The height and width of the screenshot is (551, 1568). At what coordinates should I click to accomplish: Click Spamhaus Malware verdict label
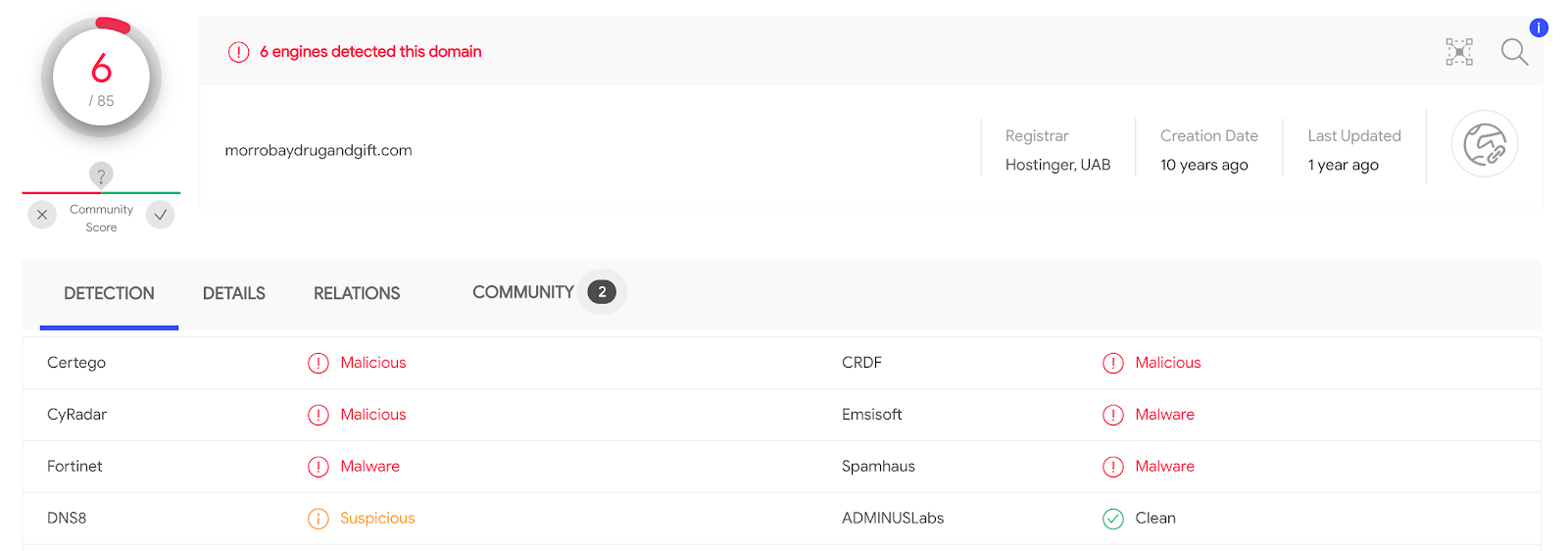1164,467
